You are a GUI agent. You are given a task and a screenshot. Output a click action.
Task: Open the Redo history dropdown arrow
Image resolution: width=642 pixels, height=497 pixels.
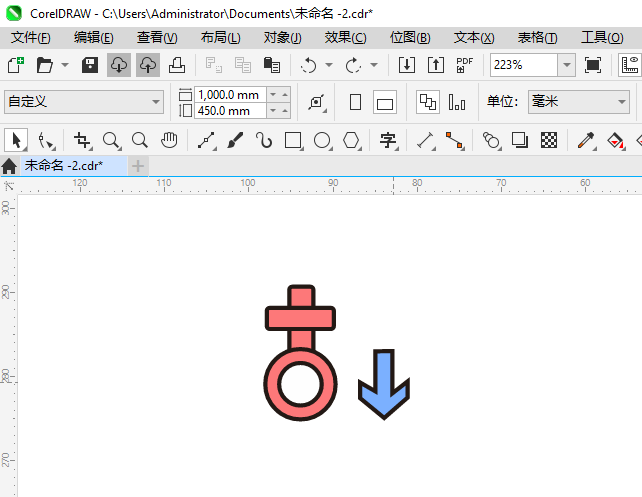(x=373, y=65)
